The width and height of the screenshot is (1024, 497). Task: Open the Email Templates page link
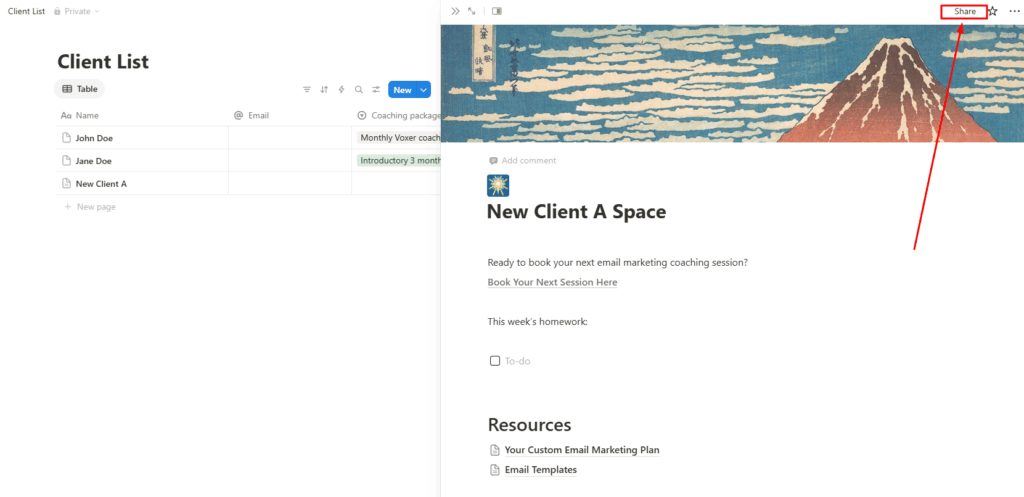tap(541, 470)
